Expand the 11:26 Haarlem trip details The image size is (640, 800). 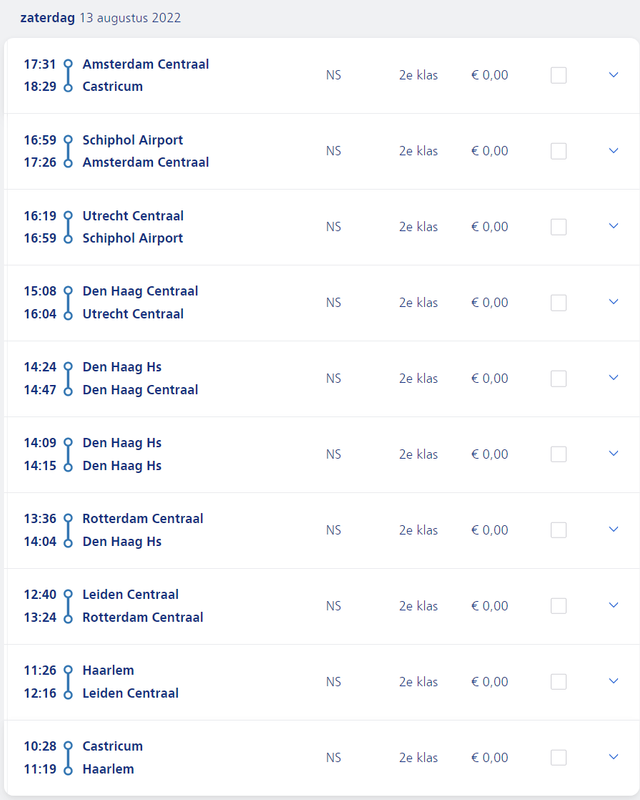[x=613, y=681]
